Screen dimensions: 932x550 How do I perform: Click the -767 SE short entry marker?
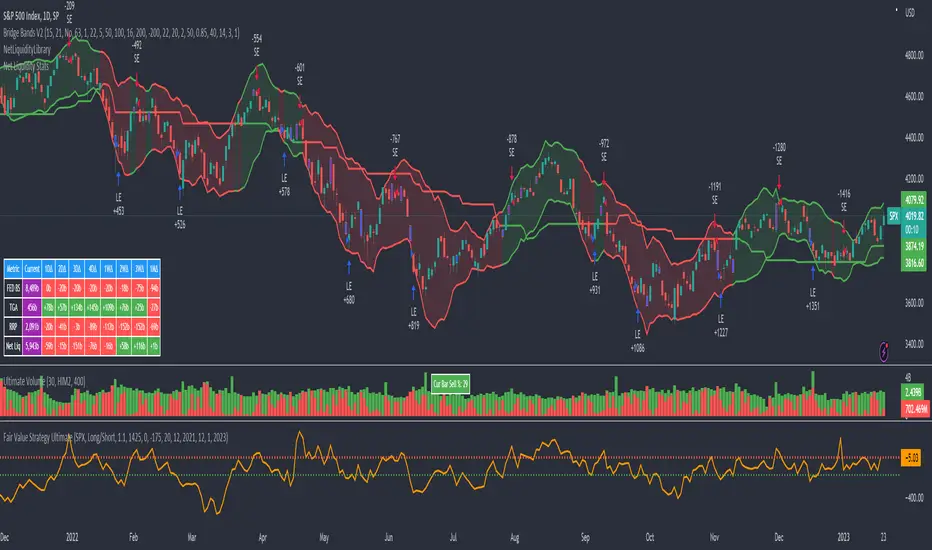tap(395, 145)
